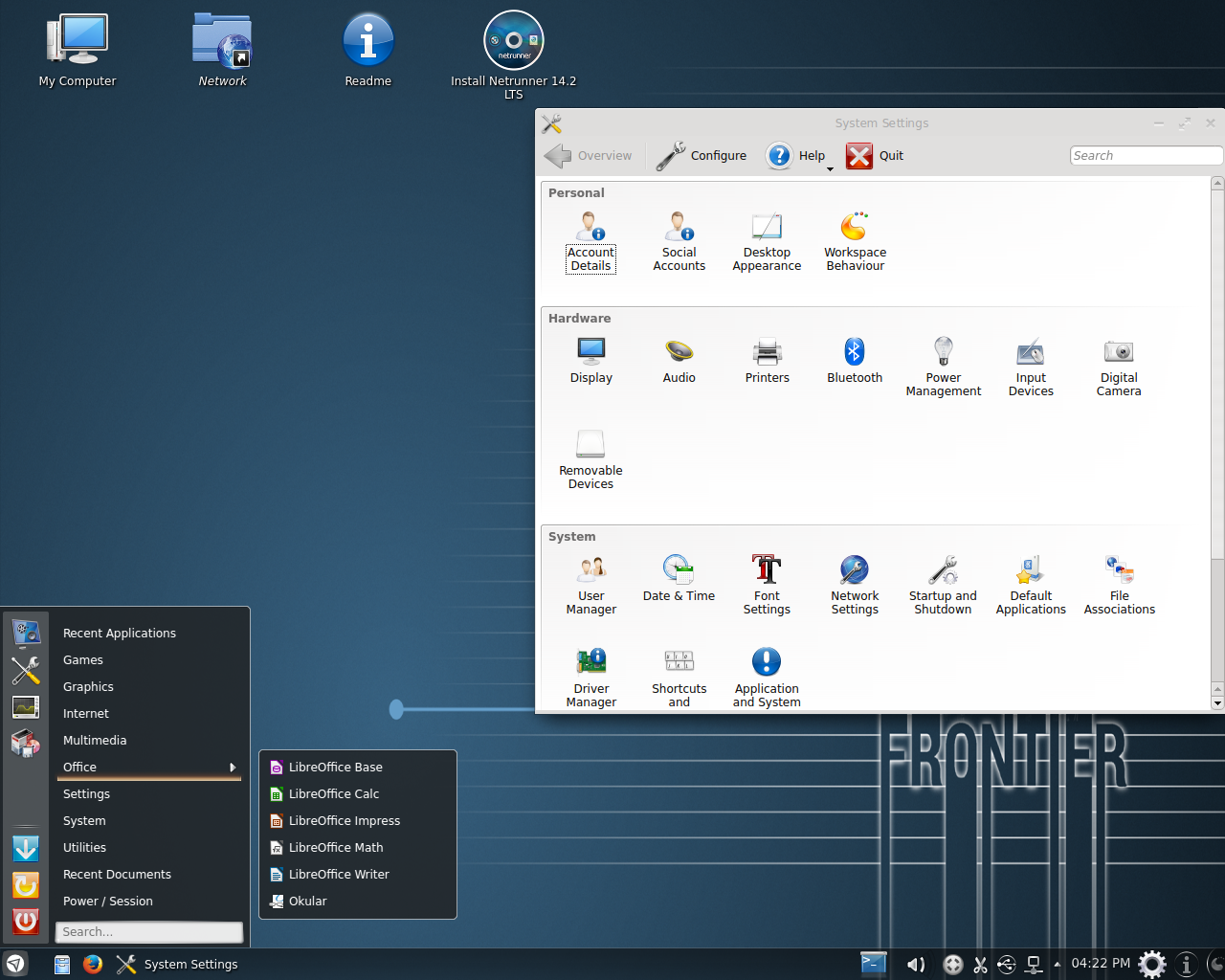Open Network Settings module
Image resolution: width=1225 pixels, height=980 pixels.
855,585
